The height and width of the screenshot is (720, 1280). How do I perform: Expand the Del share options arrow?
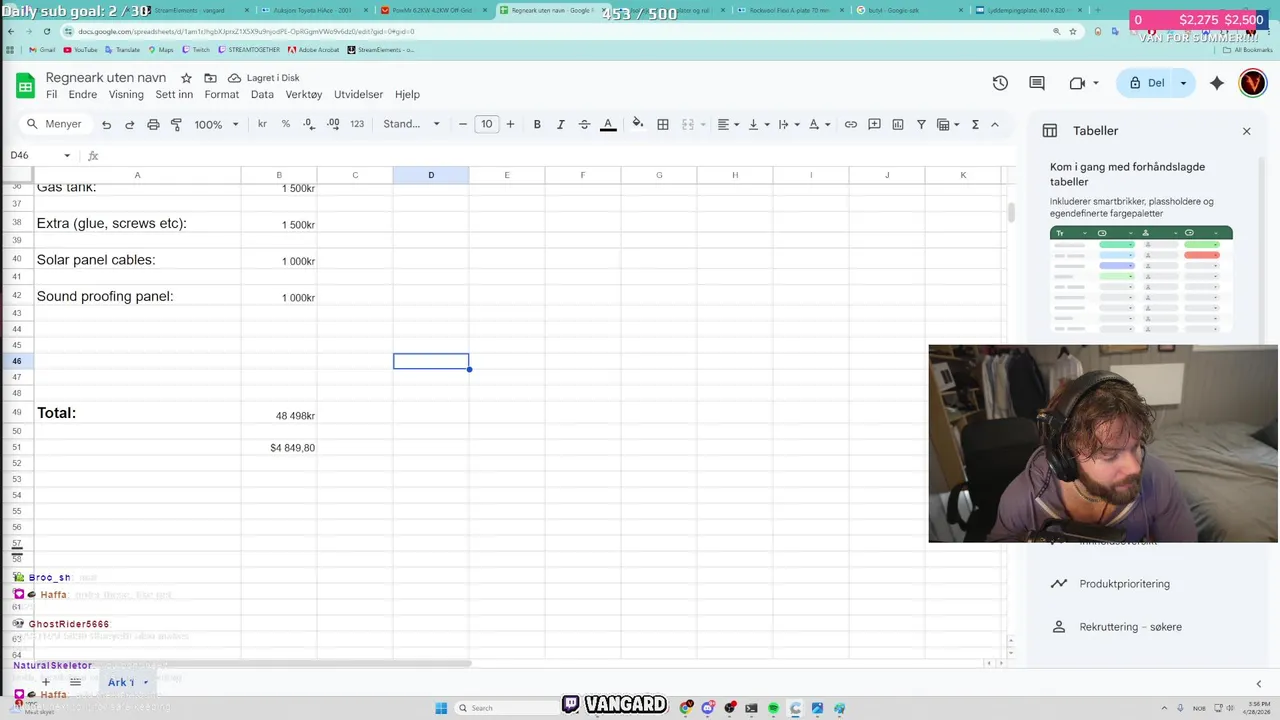point(1183,83)
